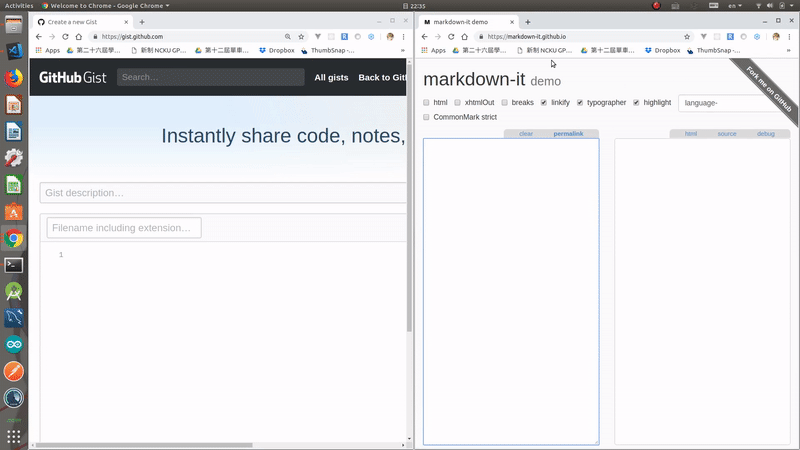800x450 pixels.
Task: Open Ubuntu Software from dock
Action: click(14, 212)
